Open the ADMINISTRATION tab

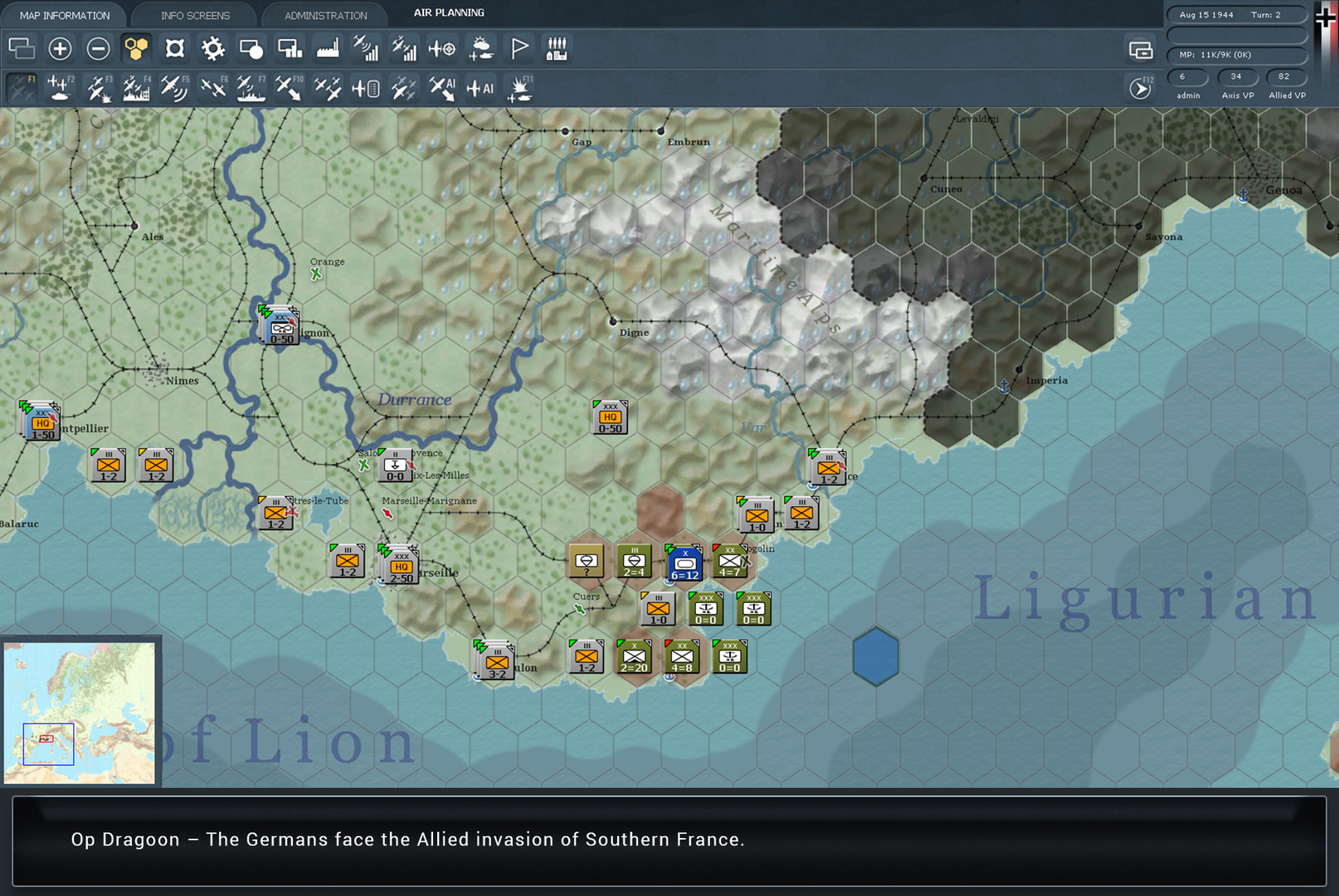(324, 14)
